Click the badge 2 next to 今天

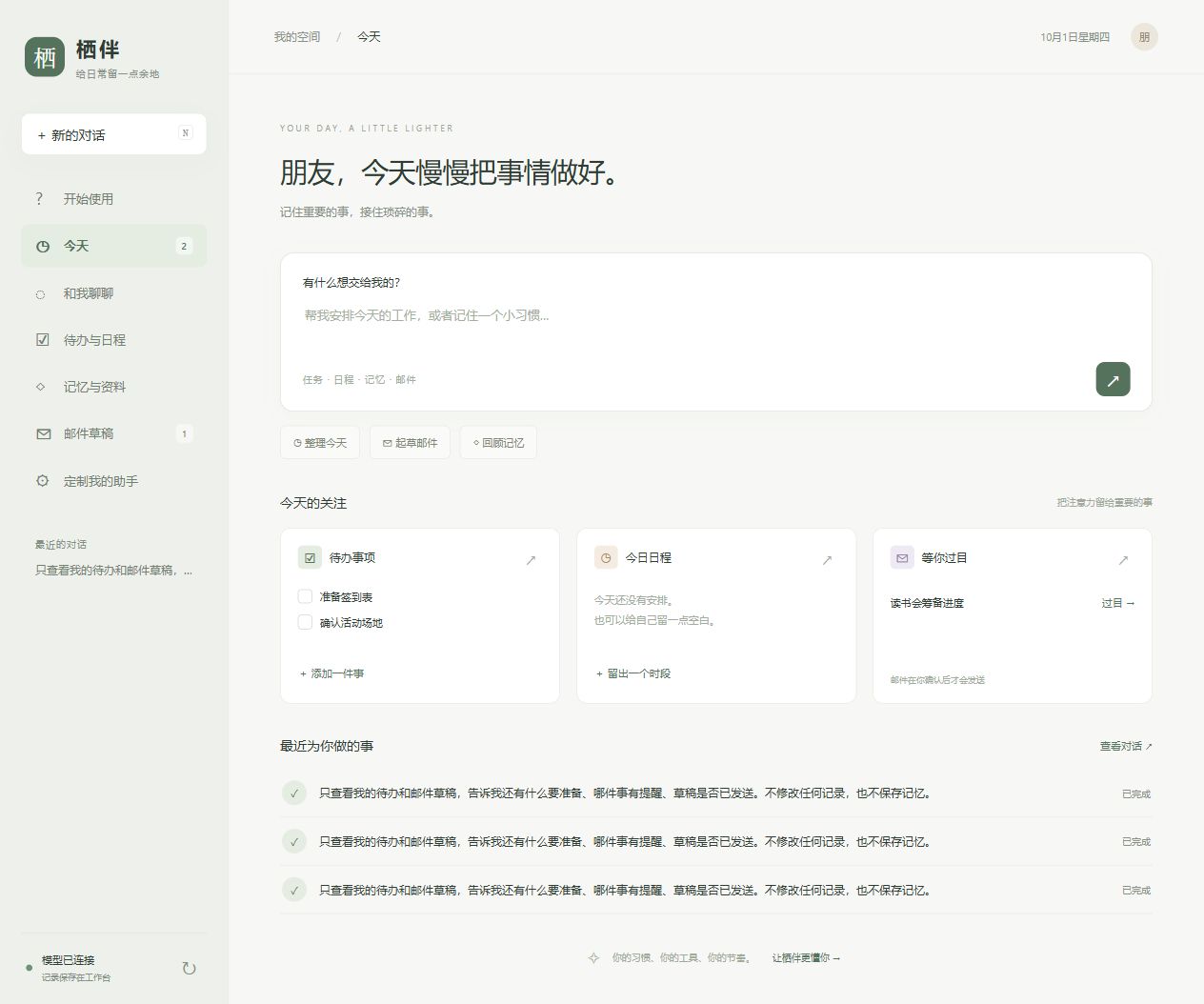(184, 246)
